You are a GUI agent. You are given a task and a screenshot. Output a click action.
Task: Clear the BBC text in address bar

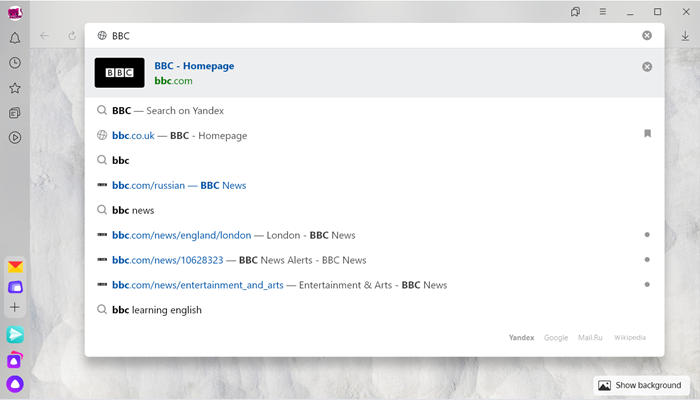(x=647, y=36)
